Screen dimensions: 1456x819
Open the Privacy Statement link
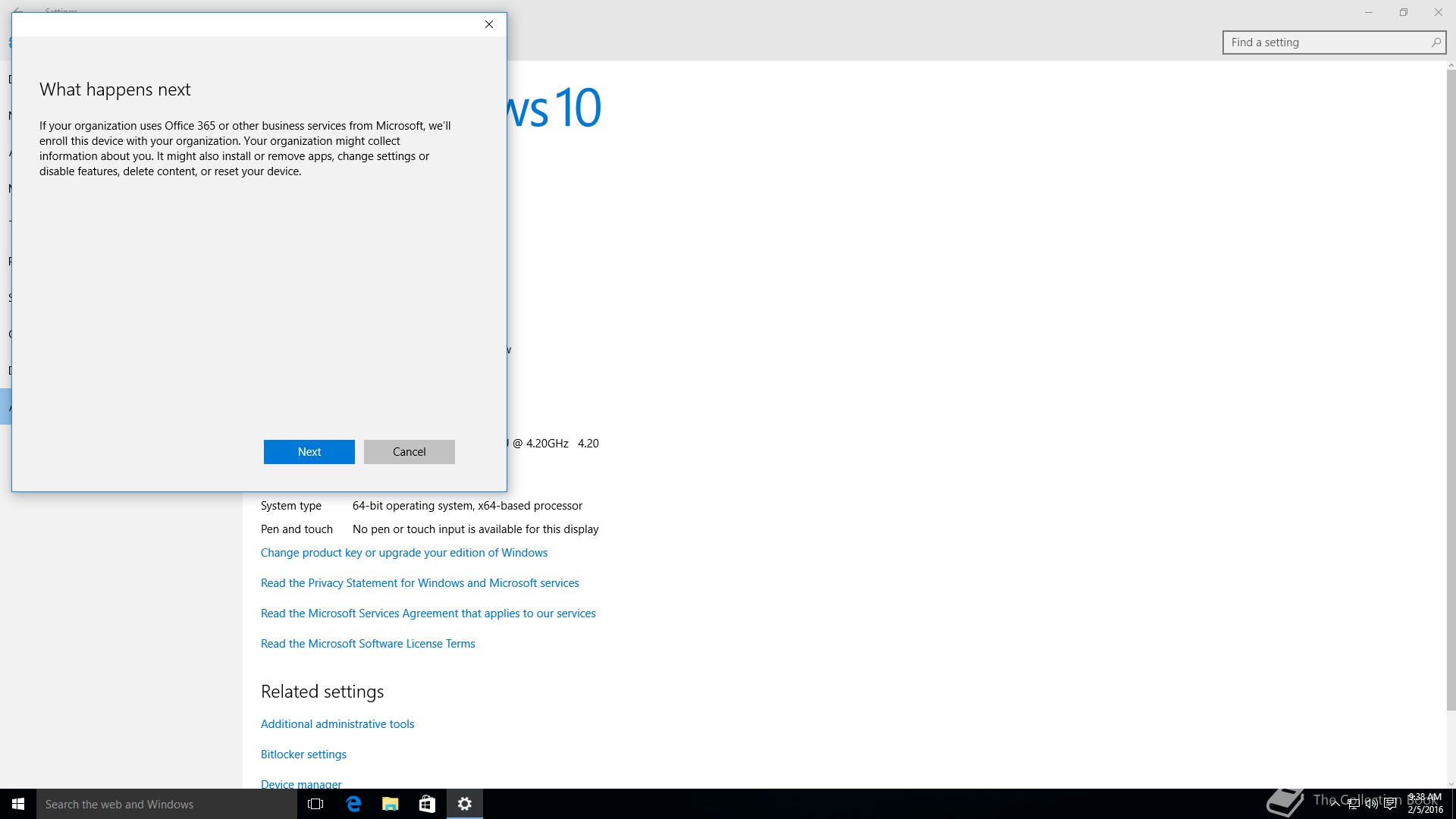(x=419, y=583)
